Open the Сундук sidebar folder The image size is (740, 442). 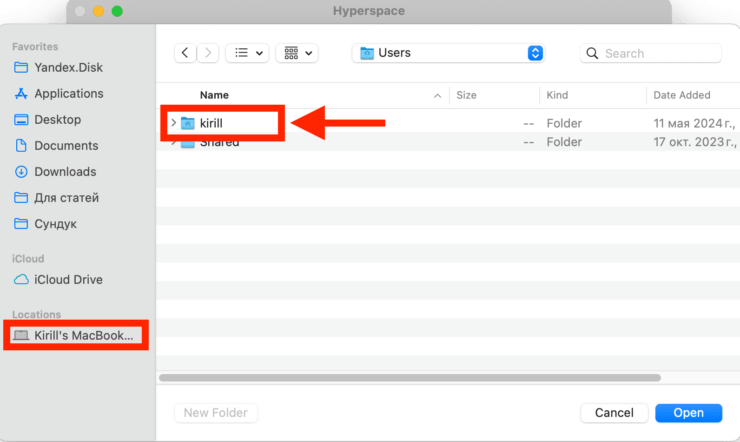[x=55, y=223]
